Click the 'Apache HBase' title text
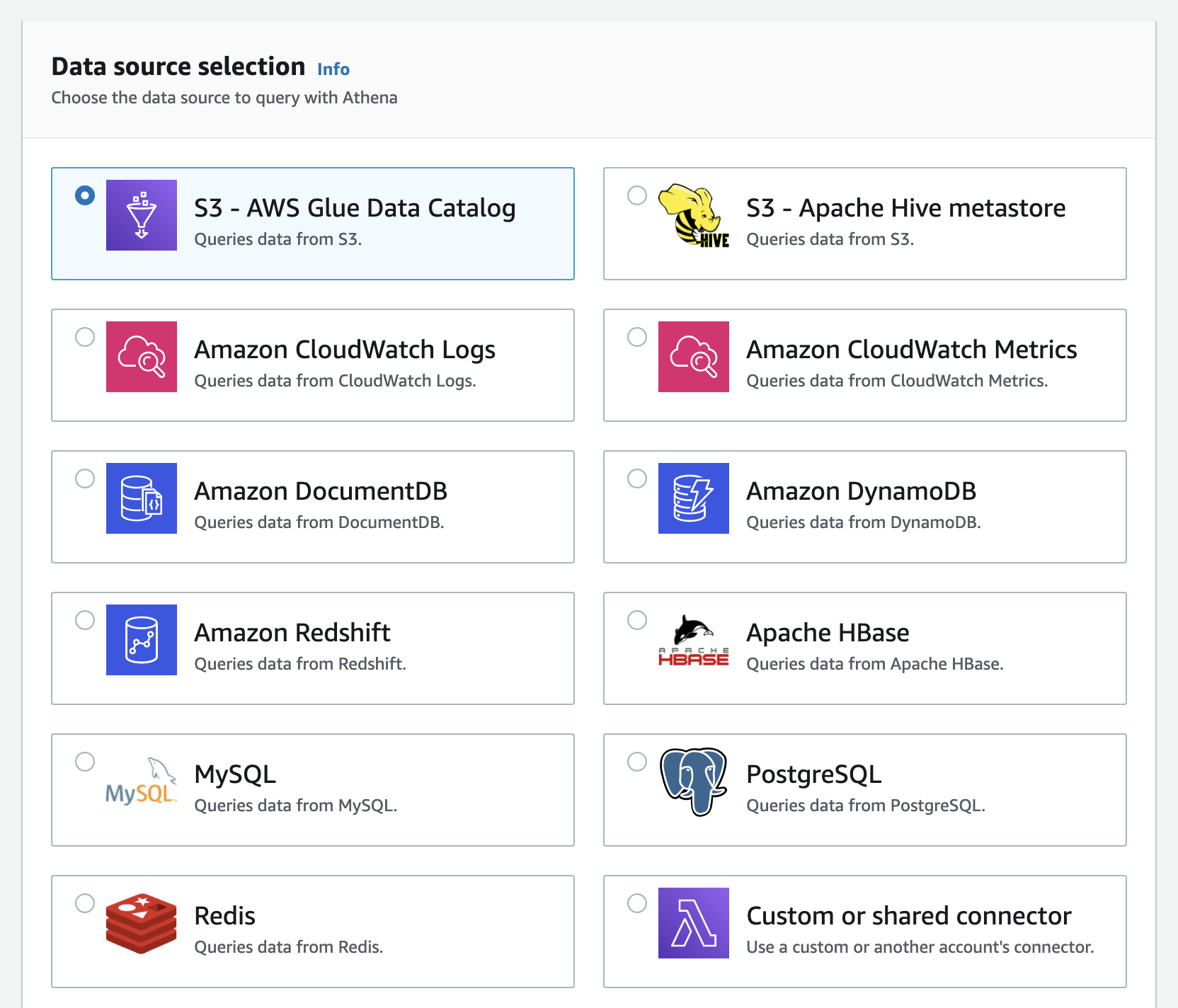The image size is (1178, 1008). [828, 633]
